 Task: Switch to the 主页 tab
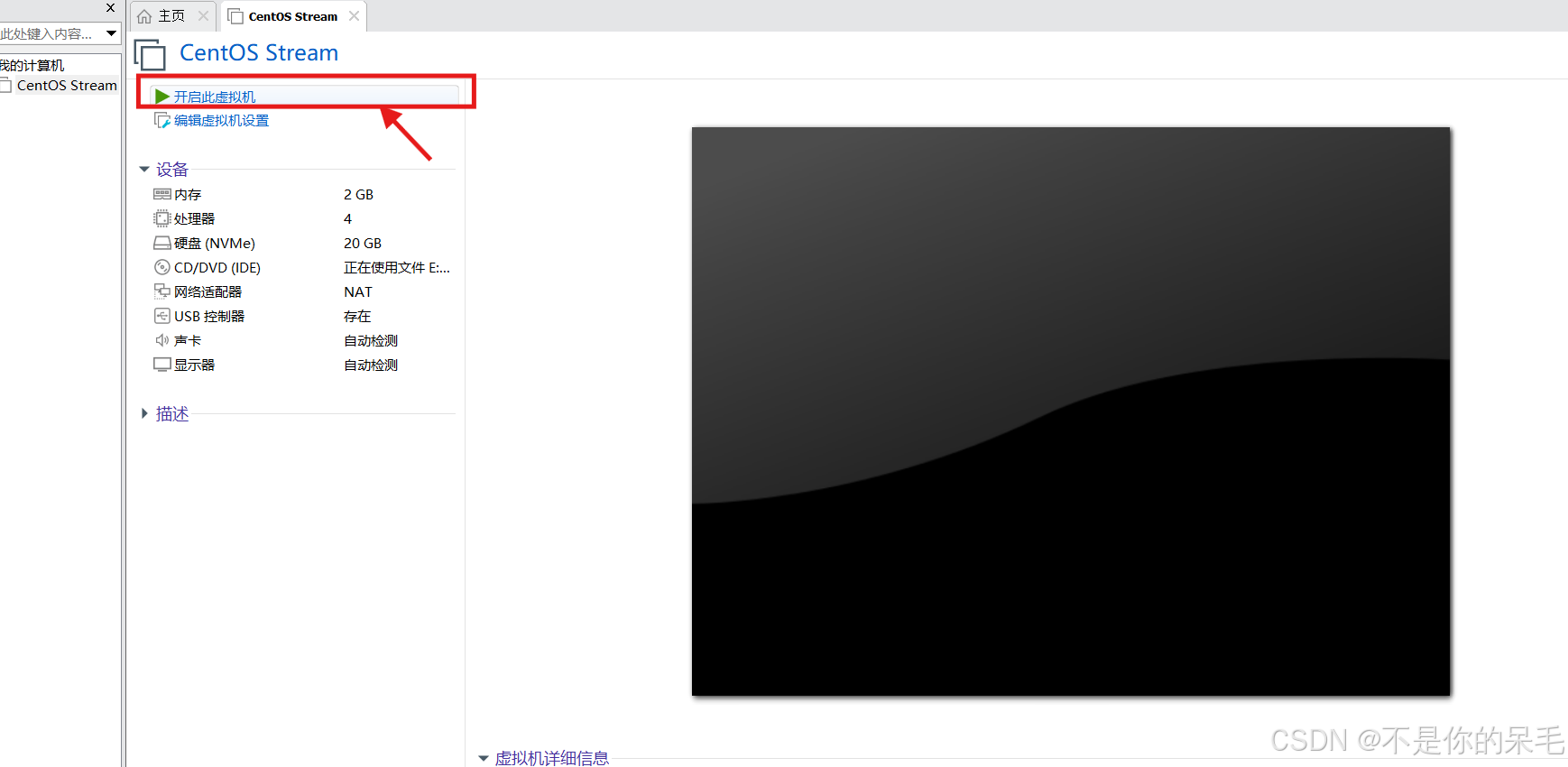[172, 16]
